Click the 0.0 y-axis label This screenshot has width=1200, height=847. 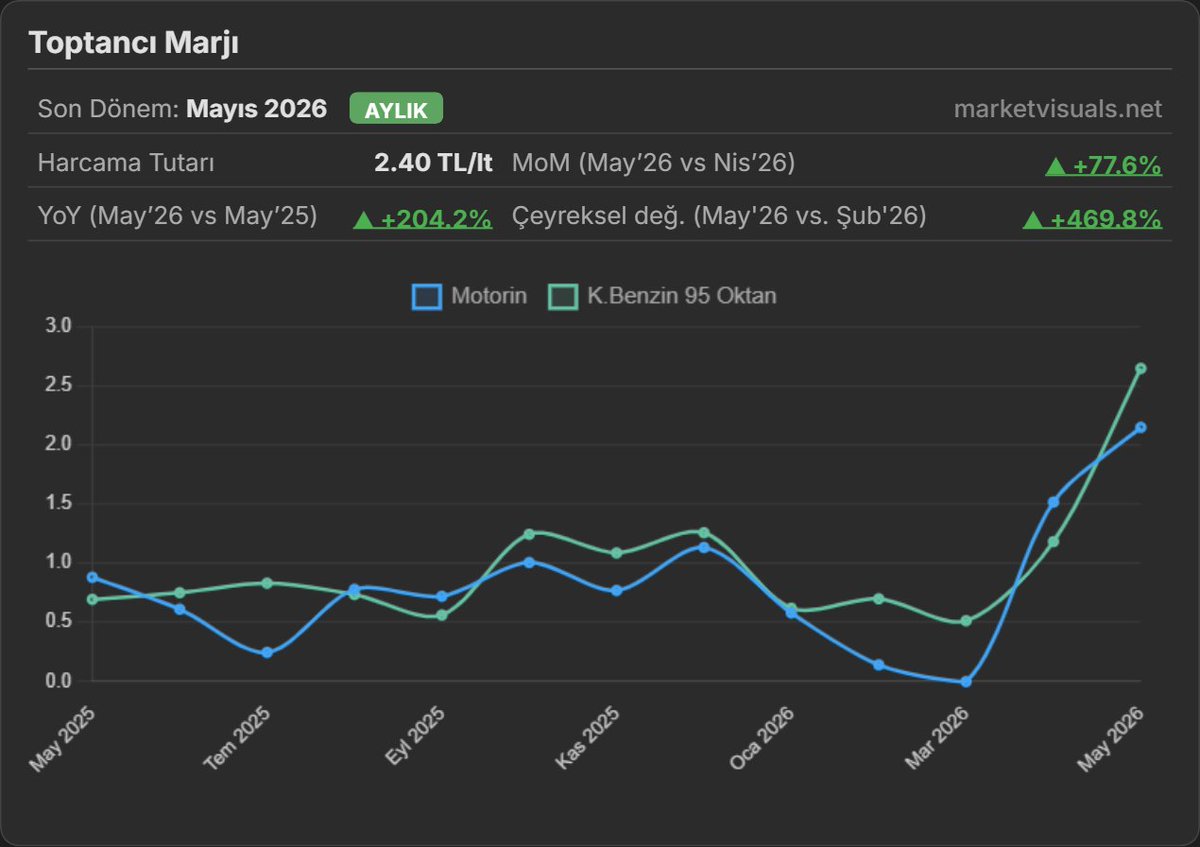click(x=59, y=681)
